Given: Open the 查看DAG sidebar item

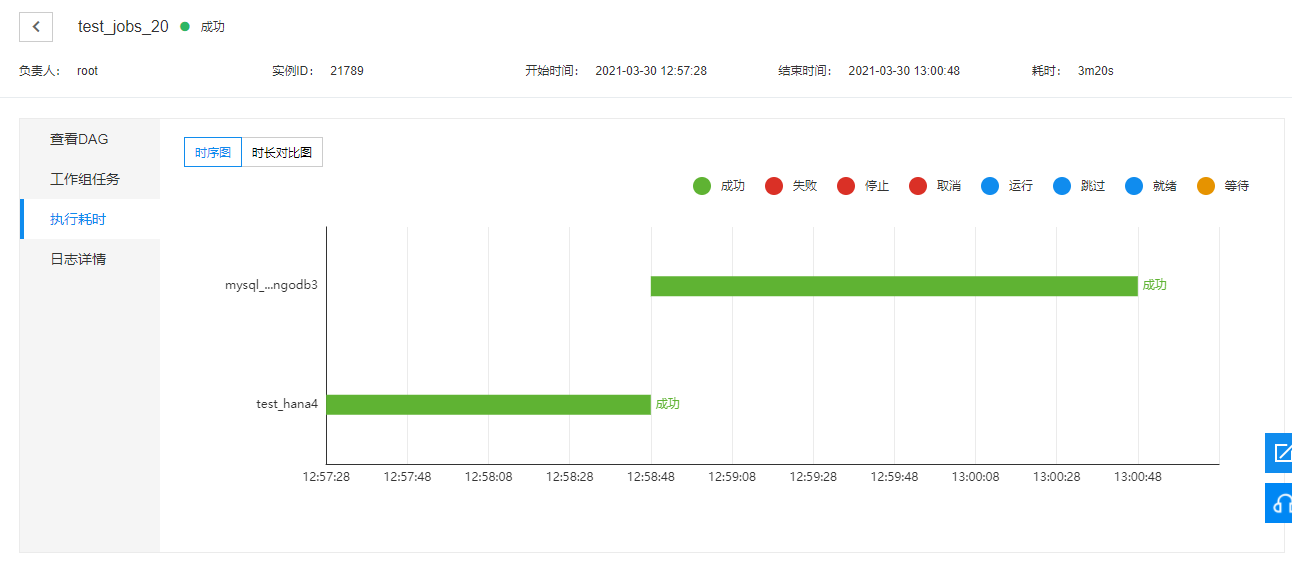Looking at the screenshot, I should [90, 139].
